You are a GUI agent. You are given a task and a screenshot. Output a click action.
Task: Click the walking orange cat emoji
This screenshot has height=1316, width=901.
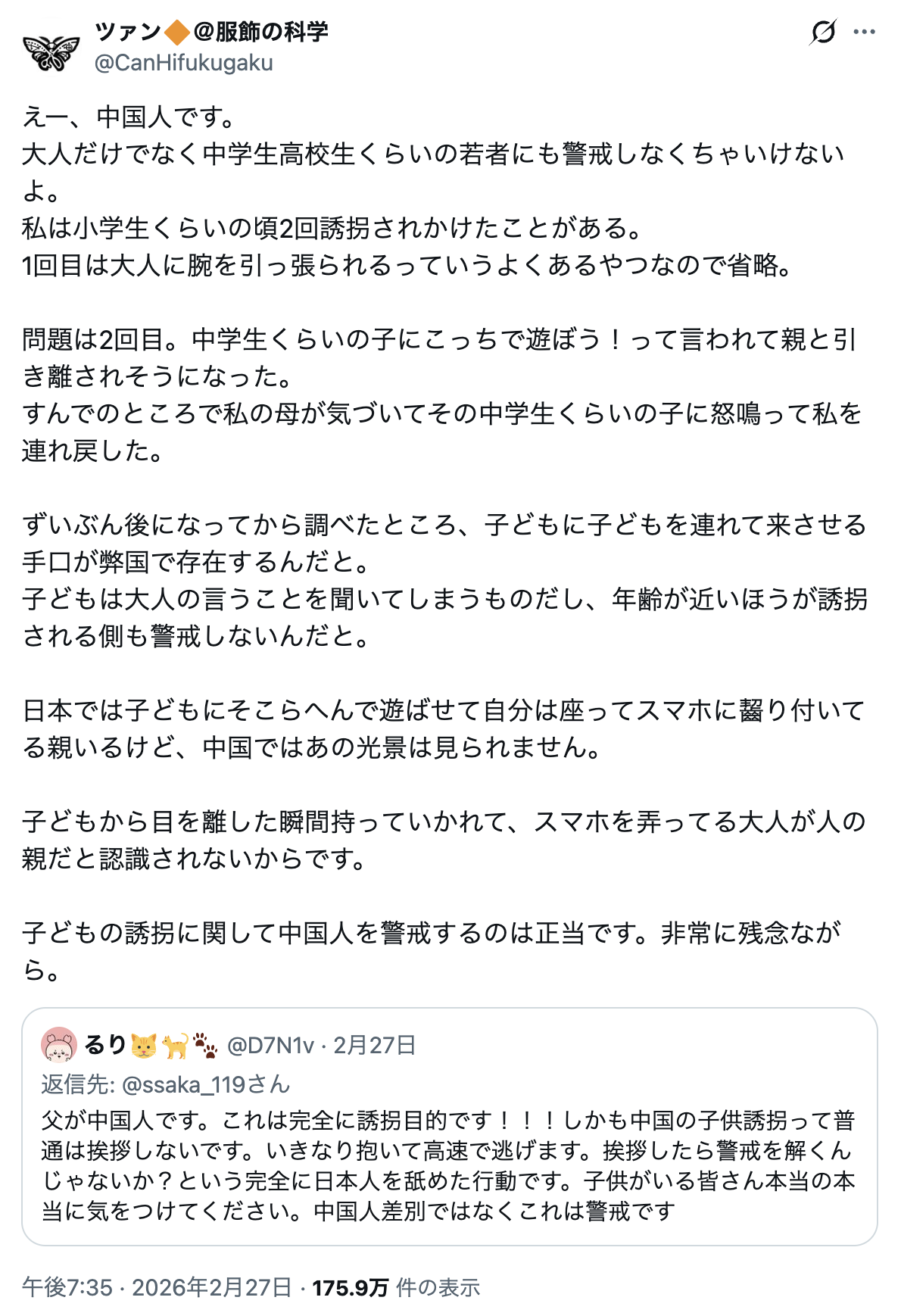coord(176,1046)
